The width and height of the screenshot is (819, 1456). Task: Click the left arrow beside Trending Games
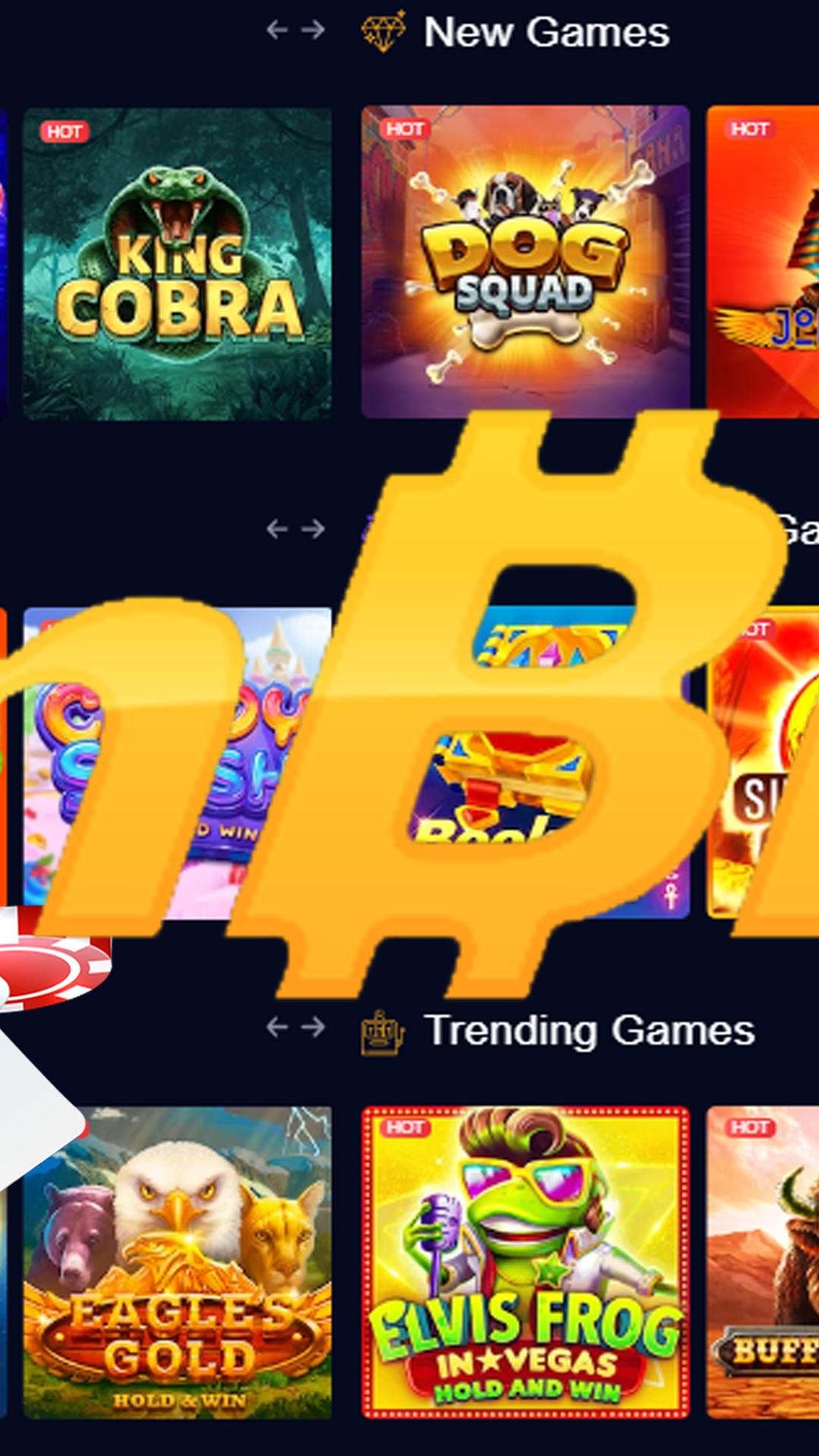[277, 1027]
